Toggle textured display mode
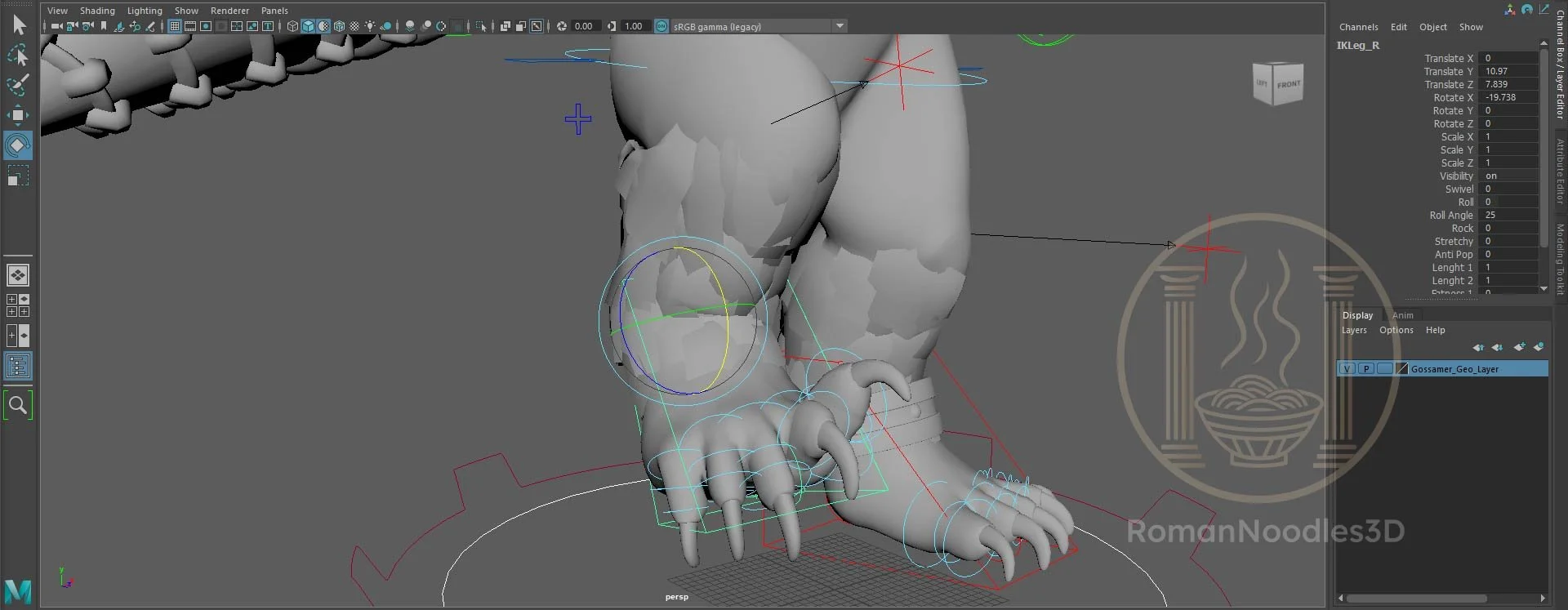 [x=354, y=26]
